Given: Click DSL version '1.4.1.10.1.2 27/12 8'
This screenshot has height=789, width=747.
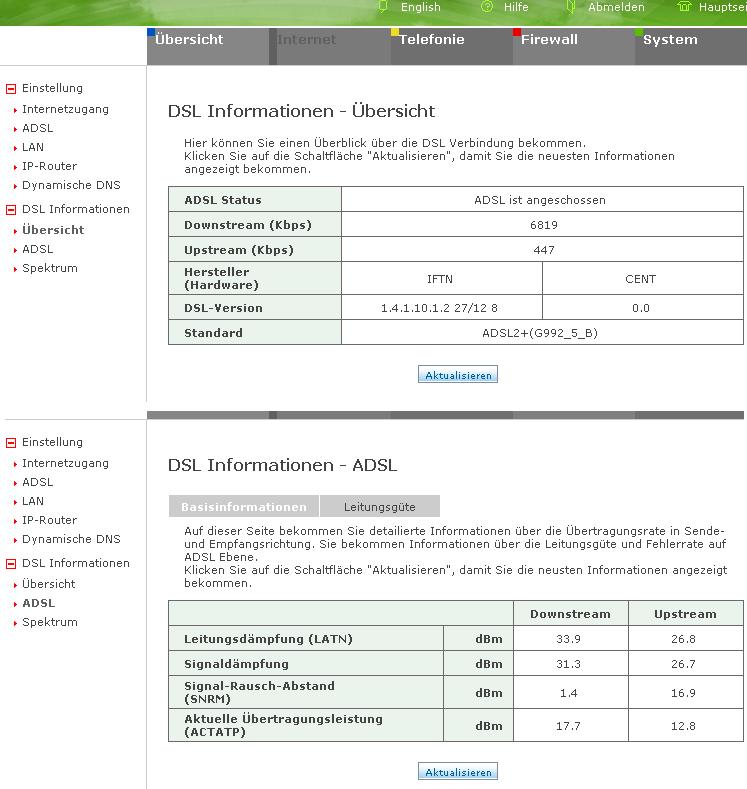Looking at the screenshot, I should point(439,308).
